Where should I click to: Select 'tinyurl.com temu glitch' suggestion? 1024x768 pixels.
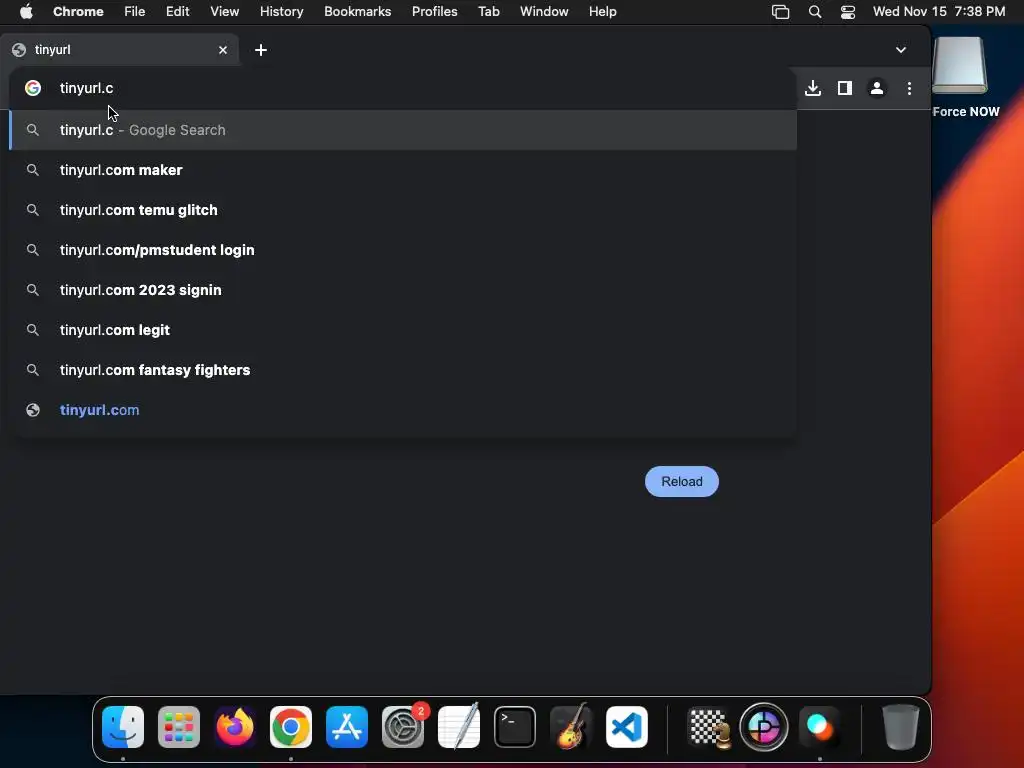403,210
